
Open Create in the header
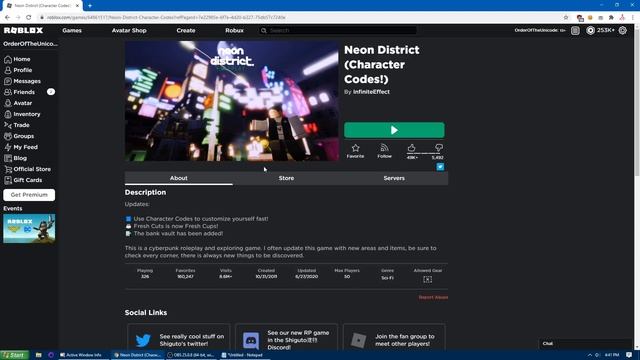(186, 31)
